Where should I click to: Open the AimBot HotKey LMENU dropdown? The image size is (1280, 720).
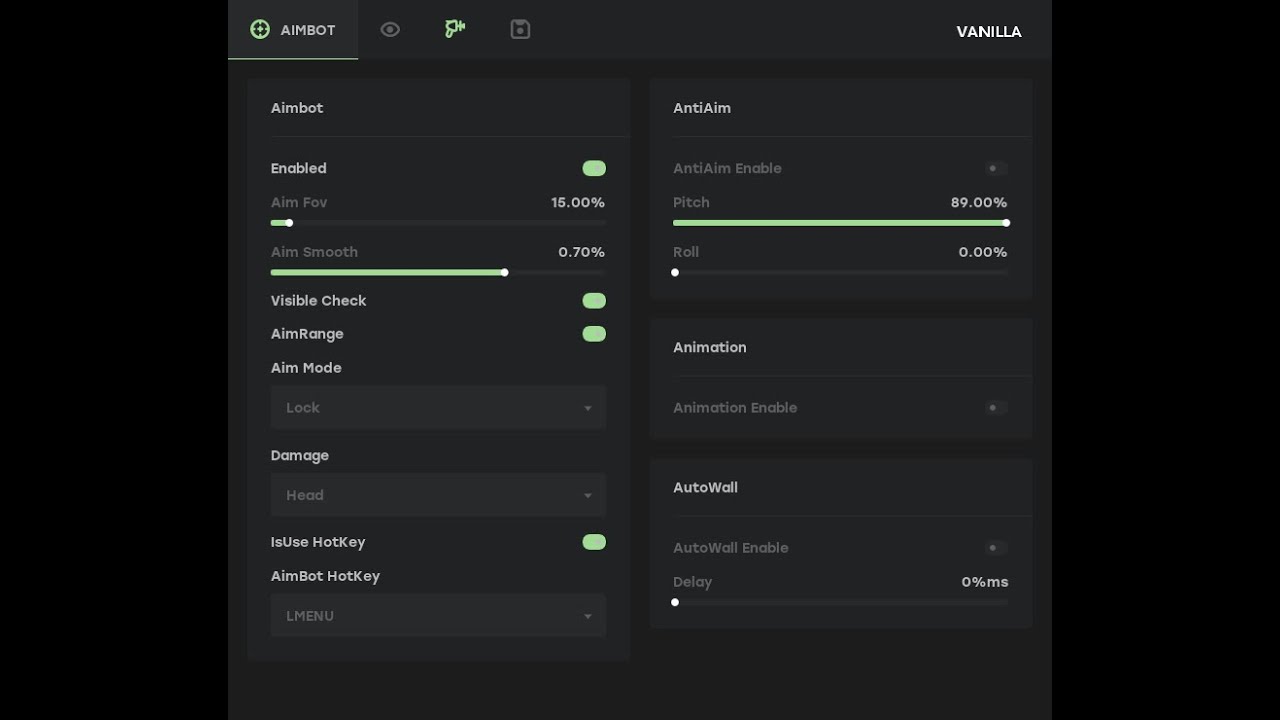(x=438, y=616)
